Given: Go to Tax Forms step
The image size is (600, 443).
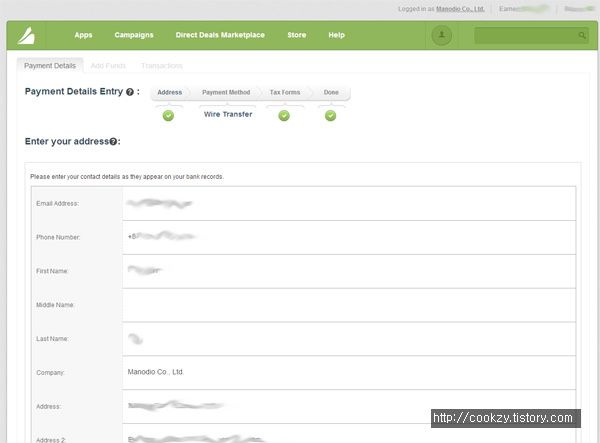Looking at the screenshot, I should click(285, 93).
